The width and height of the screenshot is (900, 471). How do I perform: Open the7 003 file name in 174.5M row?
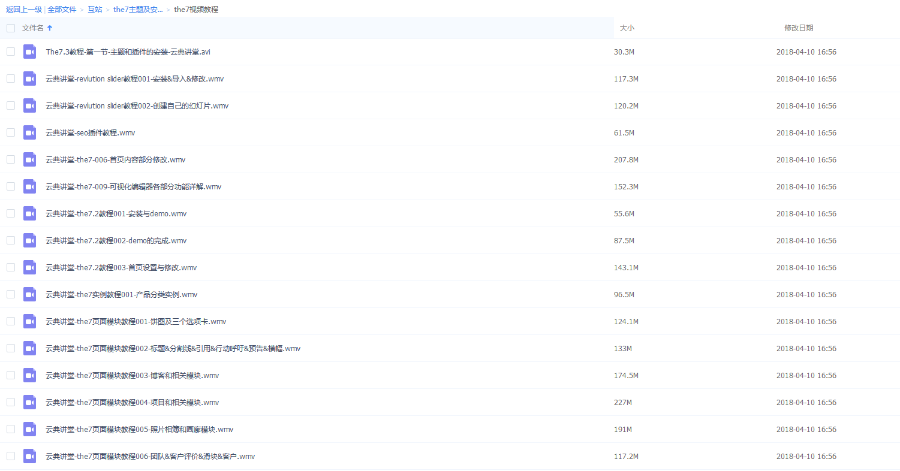[133, 375]
